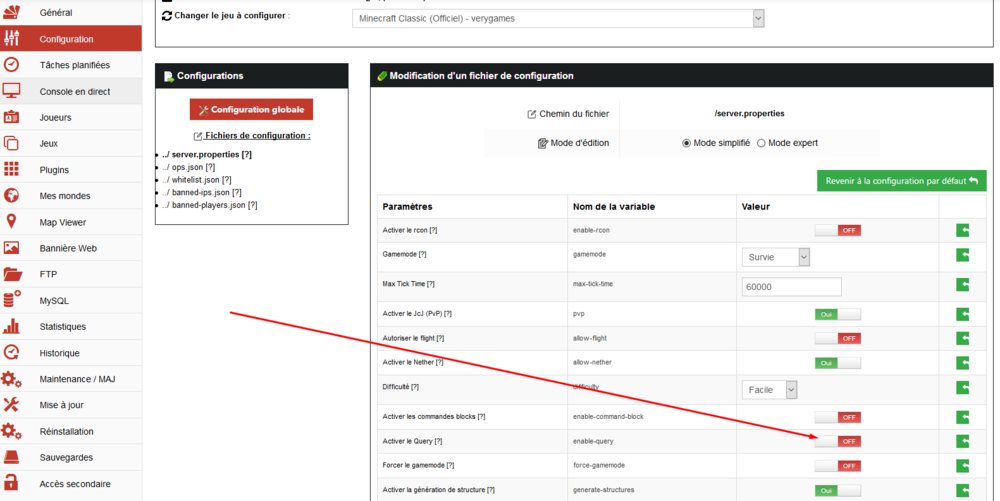Click Revenir à la configuration par défaut
This screenshot has width=1000, height=501.
(x=901, y=181)
